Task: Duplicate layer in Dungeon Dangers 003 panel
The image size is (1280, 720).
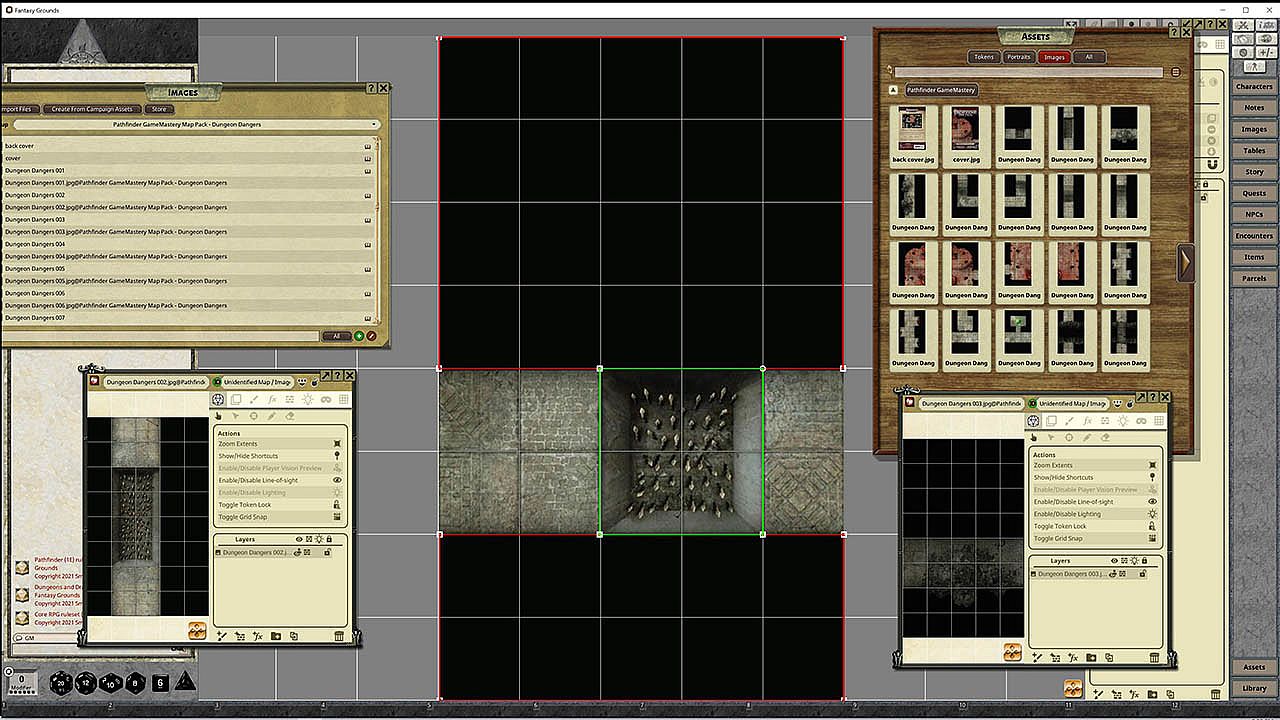Action: [x=1109, y=658]
